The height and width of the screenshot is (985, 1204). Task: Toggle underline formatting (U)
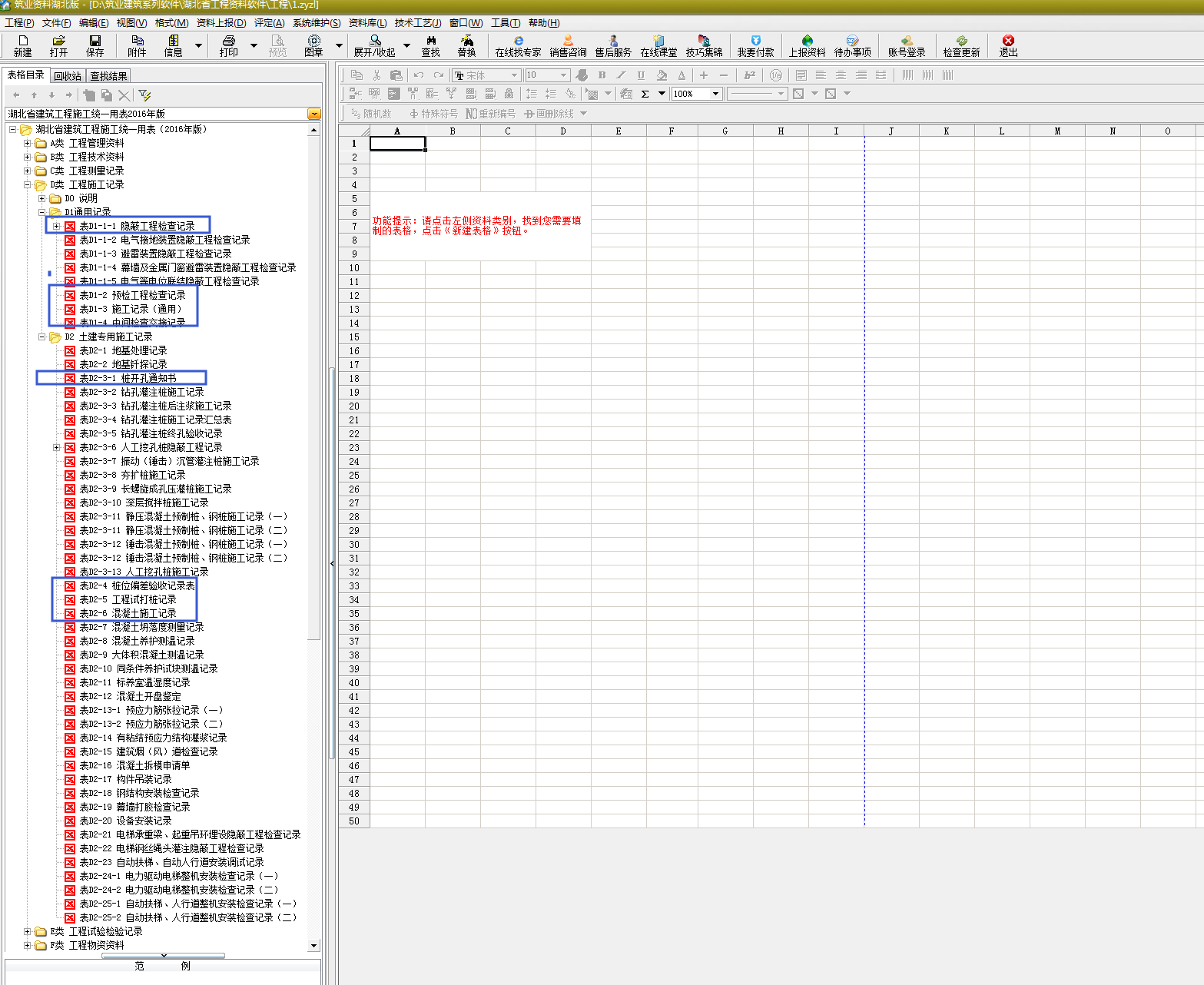coord(641,75)
